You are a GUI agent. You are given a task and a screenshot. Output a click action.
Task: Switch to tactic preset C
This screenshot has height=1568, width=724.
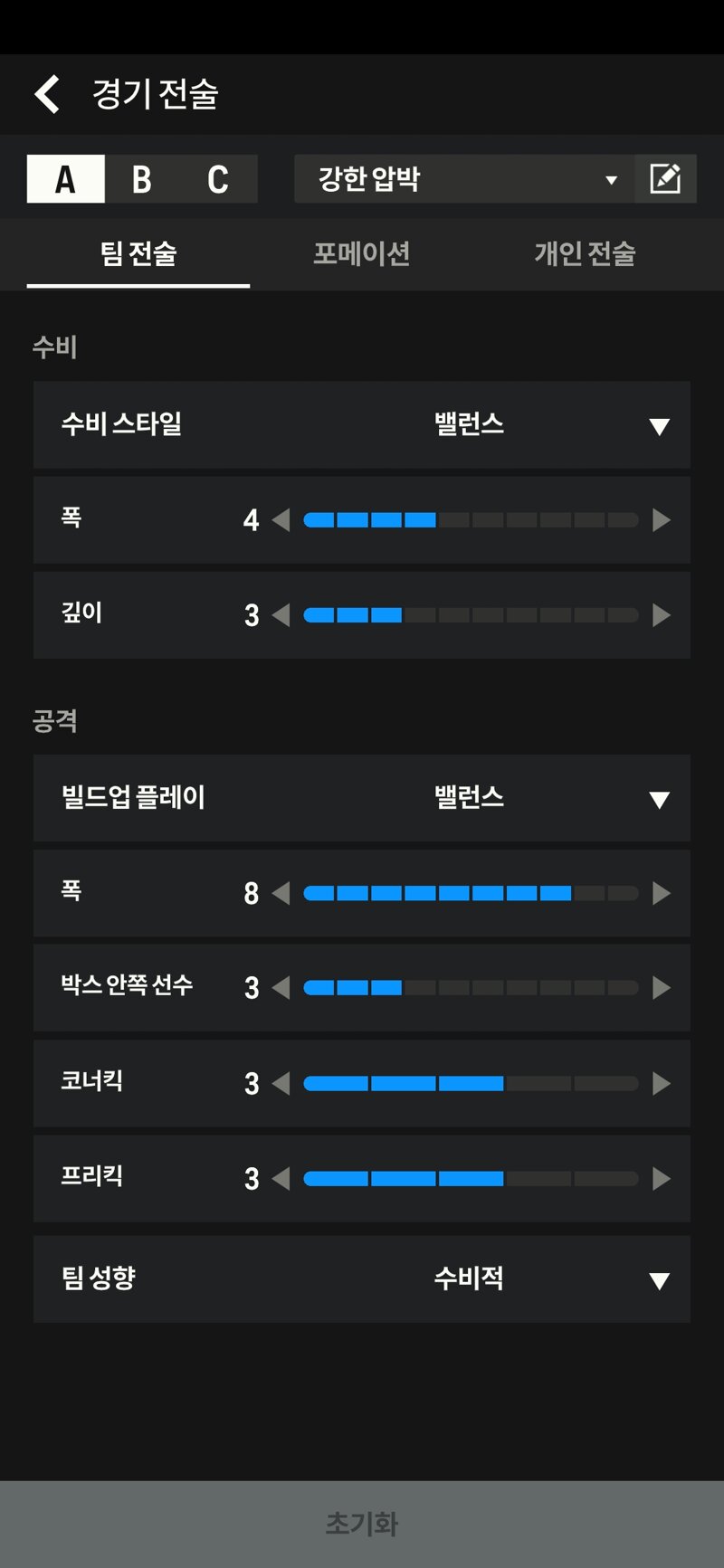[218, 178]
